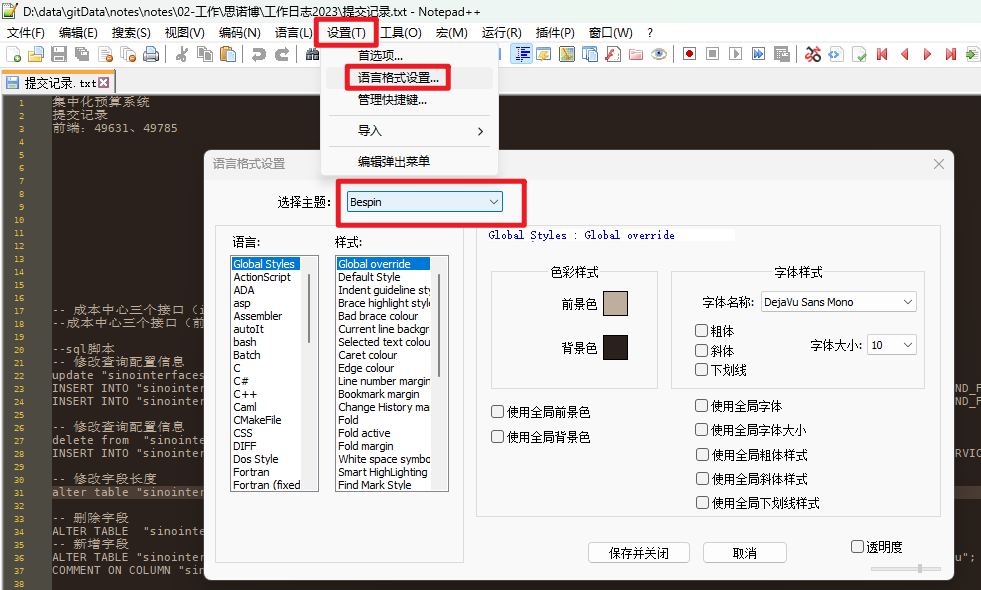The height and width of the screenshot is (590, 981).
Task: Click the 前景色 foreground color swatch
Action: (615, 304)
